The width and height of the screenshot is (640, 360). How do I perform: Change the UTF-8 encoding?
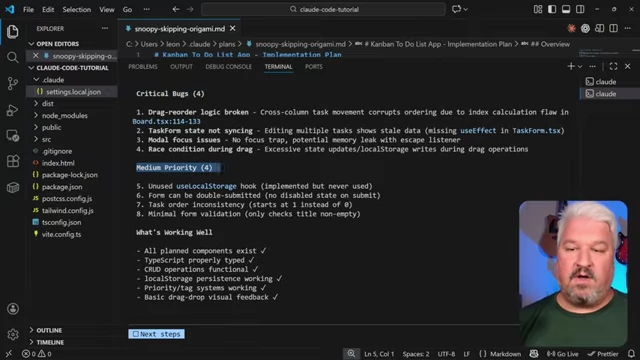click(x=446, y=354)
